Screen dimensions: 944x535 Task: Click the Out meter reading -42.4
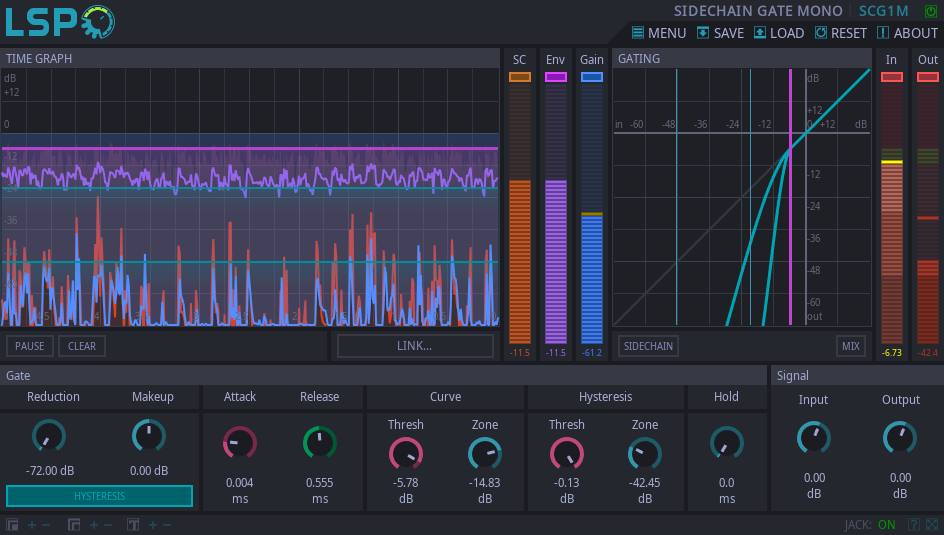928,353
